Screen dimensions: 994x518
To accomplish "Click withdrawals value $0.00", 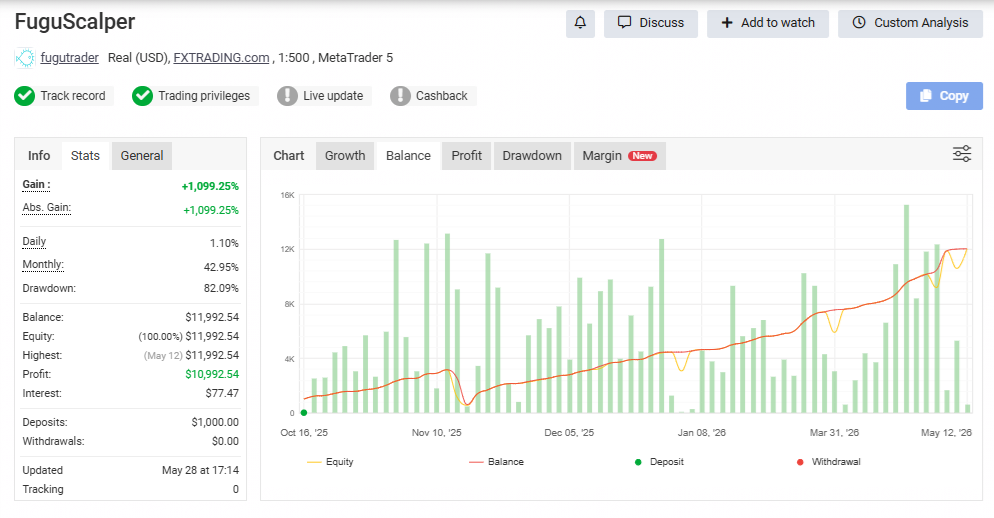I will (x=225, y=441).
